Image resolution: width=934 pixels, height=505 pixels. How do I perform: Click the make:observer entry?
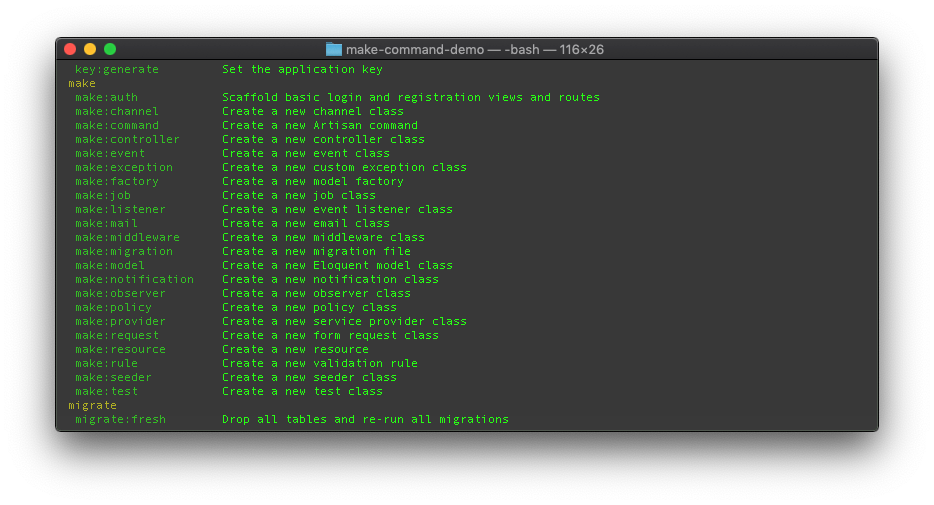(x=120, y=293)
